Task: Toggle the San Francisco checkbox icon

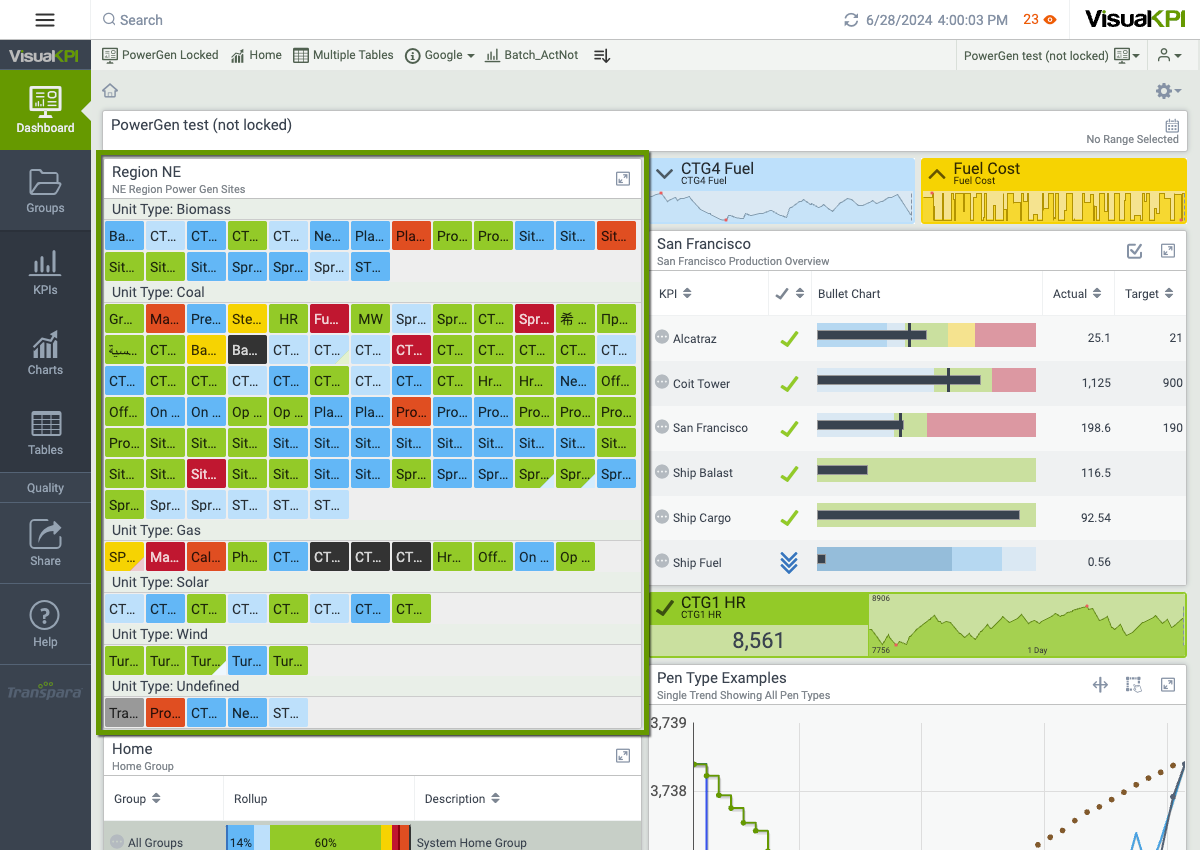Action: 1134,251
